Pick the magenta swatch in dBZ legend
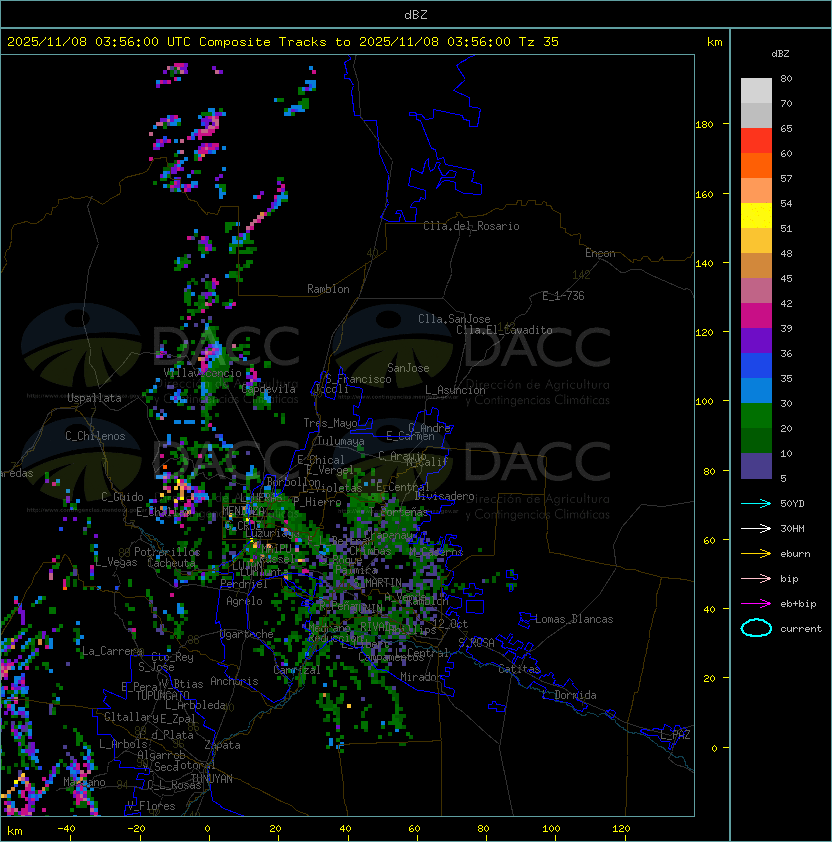 (x=756, y=316)
